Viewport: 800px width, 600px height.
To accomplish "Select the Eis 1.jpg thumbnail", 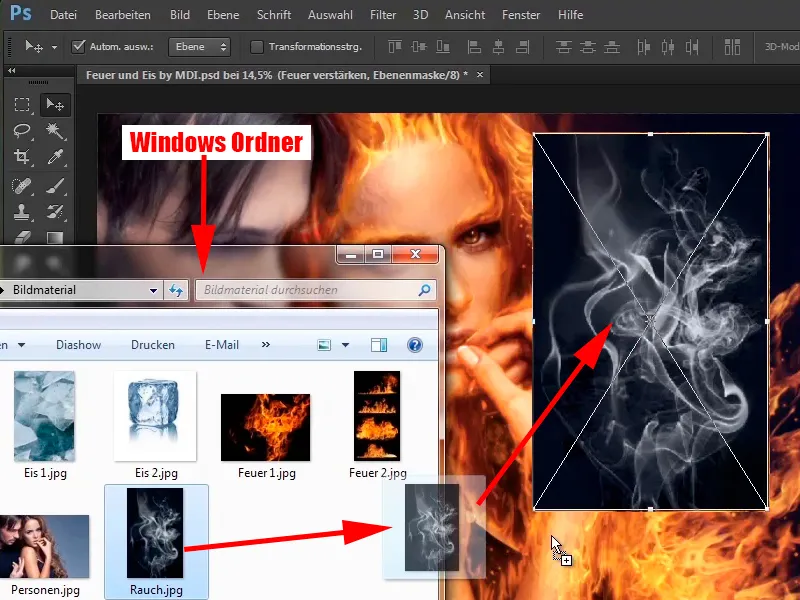I will 44,416.
